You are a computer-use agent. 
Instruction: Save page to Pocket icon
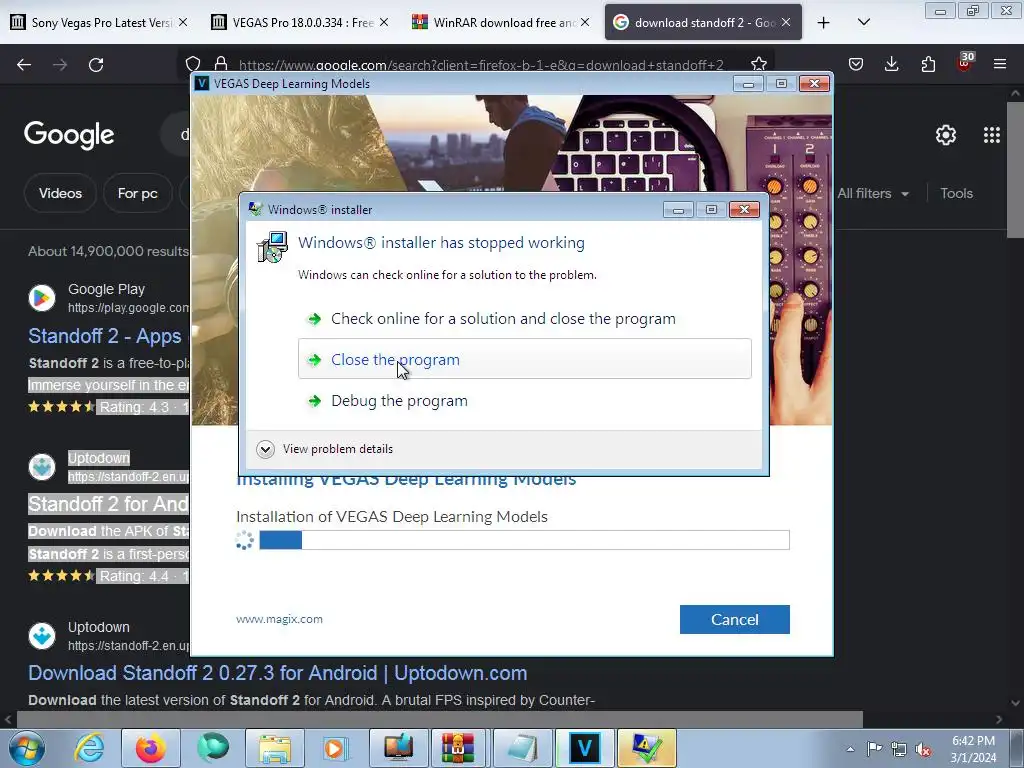856,64
